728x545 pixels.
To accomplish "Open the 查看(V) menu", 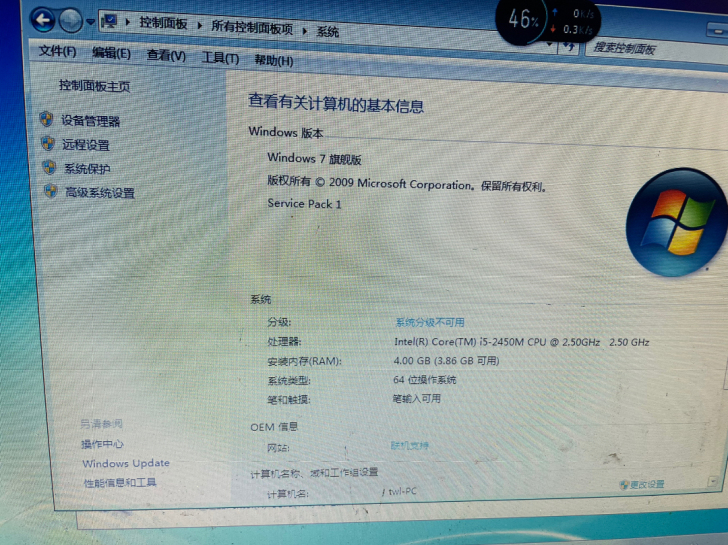I will 166,56.
